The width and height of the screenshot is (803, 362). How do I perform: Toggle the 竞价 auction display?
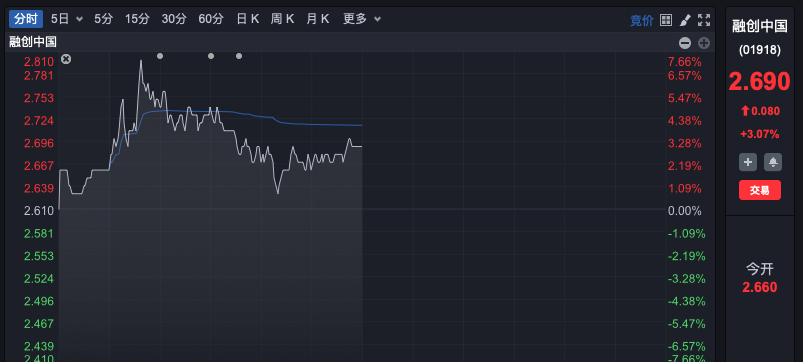642,20
